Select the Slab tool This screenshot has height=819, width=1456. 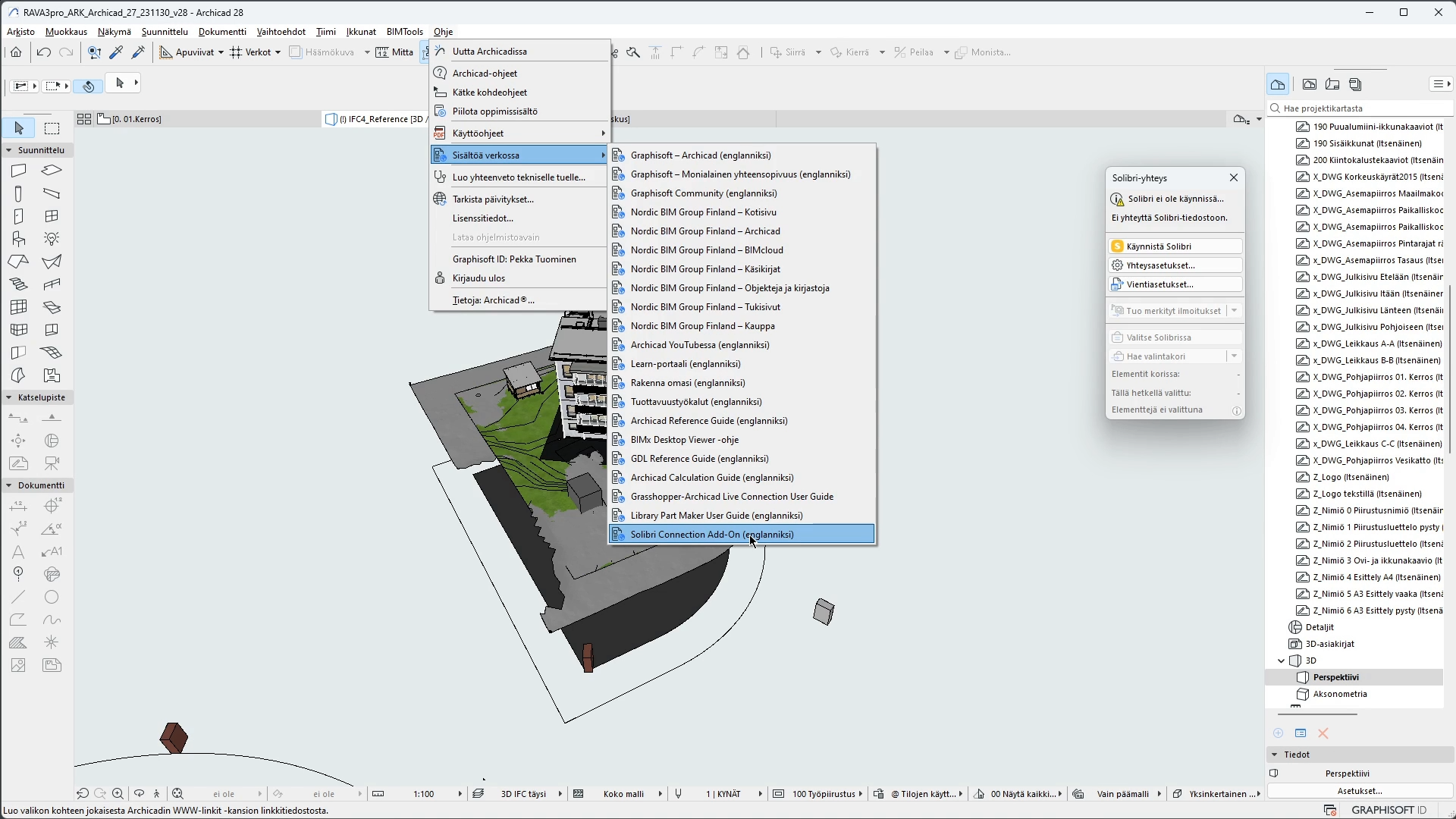[x=52, y=171]
